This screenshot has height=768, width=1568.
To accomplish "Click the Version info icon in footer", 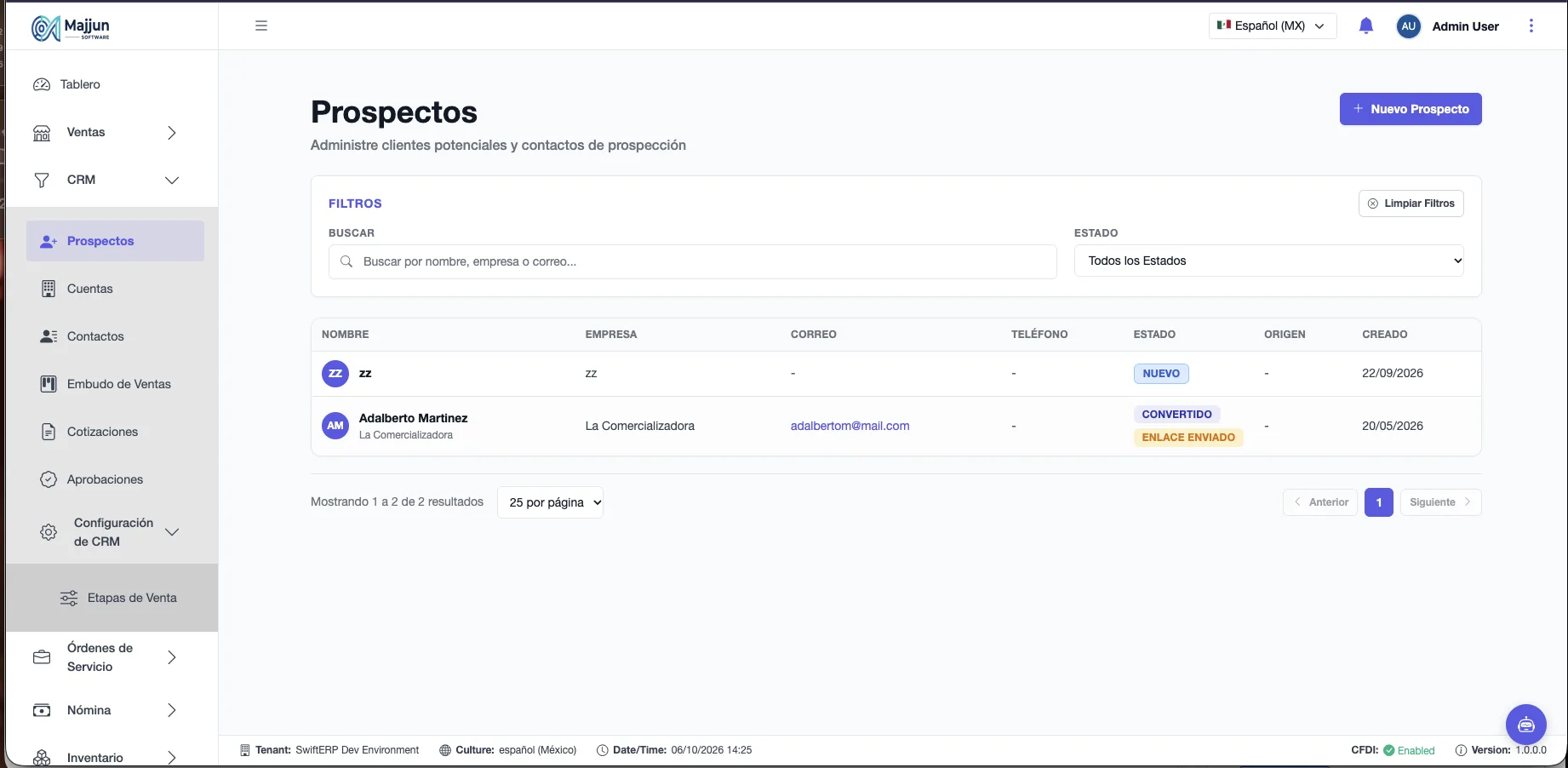I will 1462,750.
